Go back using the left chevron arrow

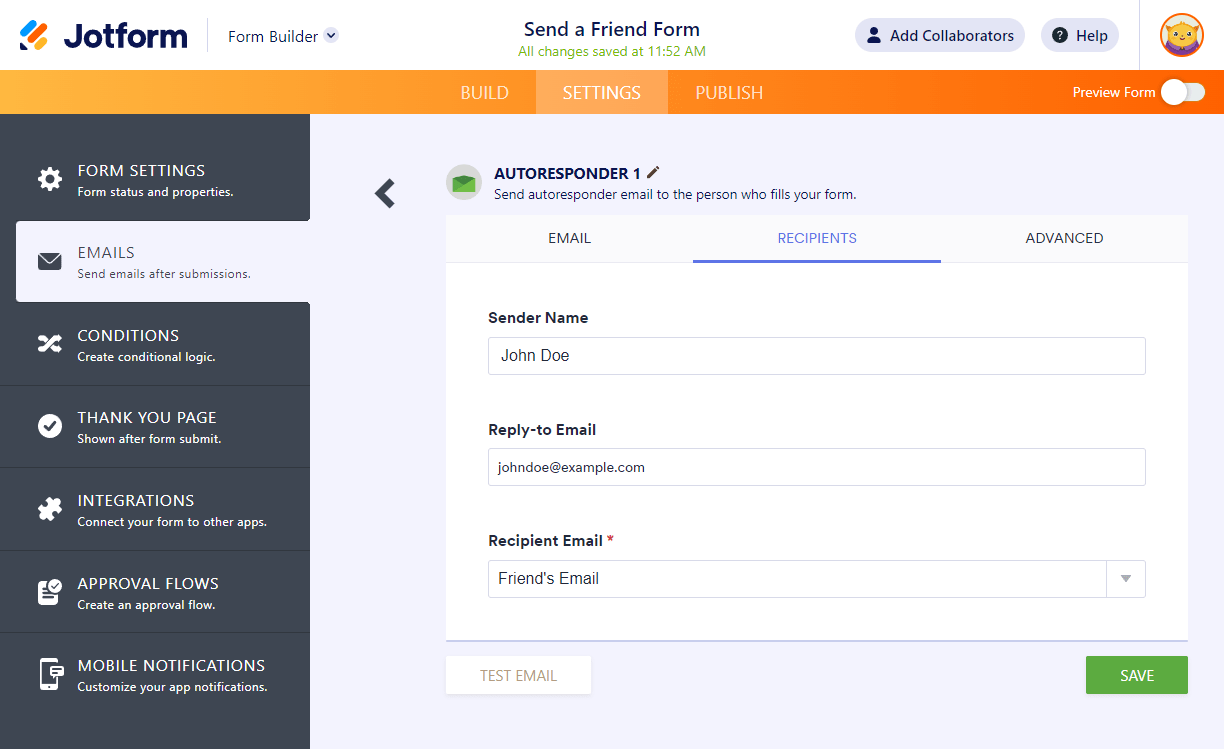385,193
